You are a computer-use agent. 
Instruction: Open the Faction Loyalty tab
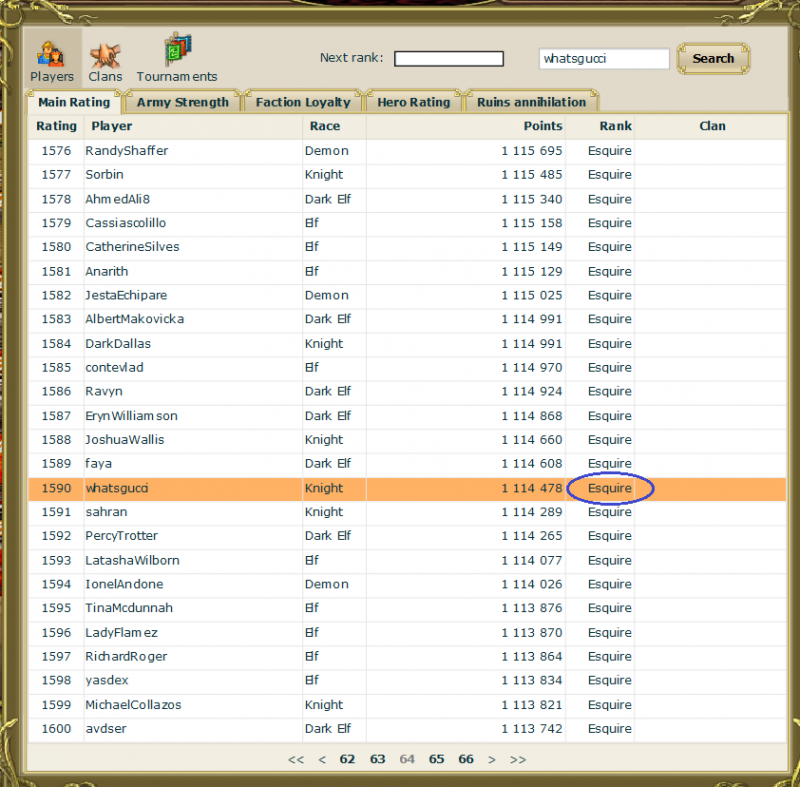[302, 101]
